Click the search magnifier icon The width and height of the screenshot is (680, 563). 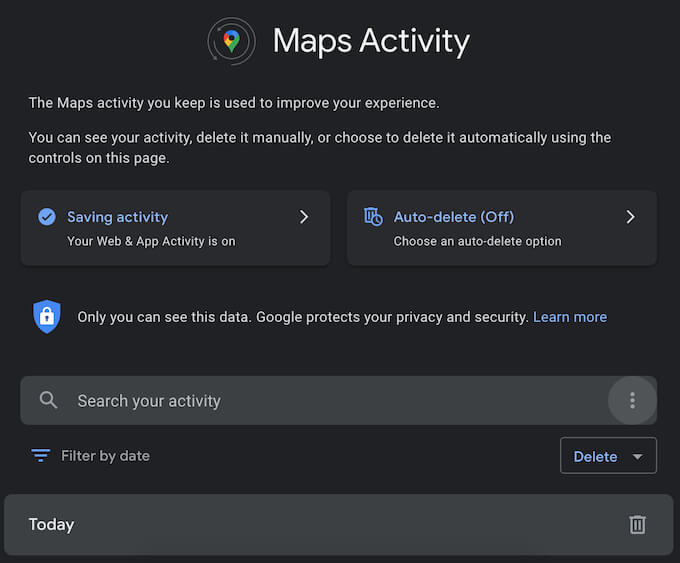49,400
